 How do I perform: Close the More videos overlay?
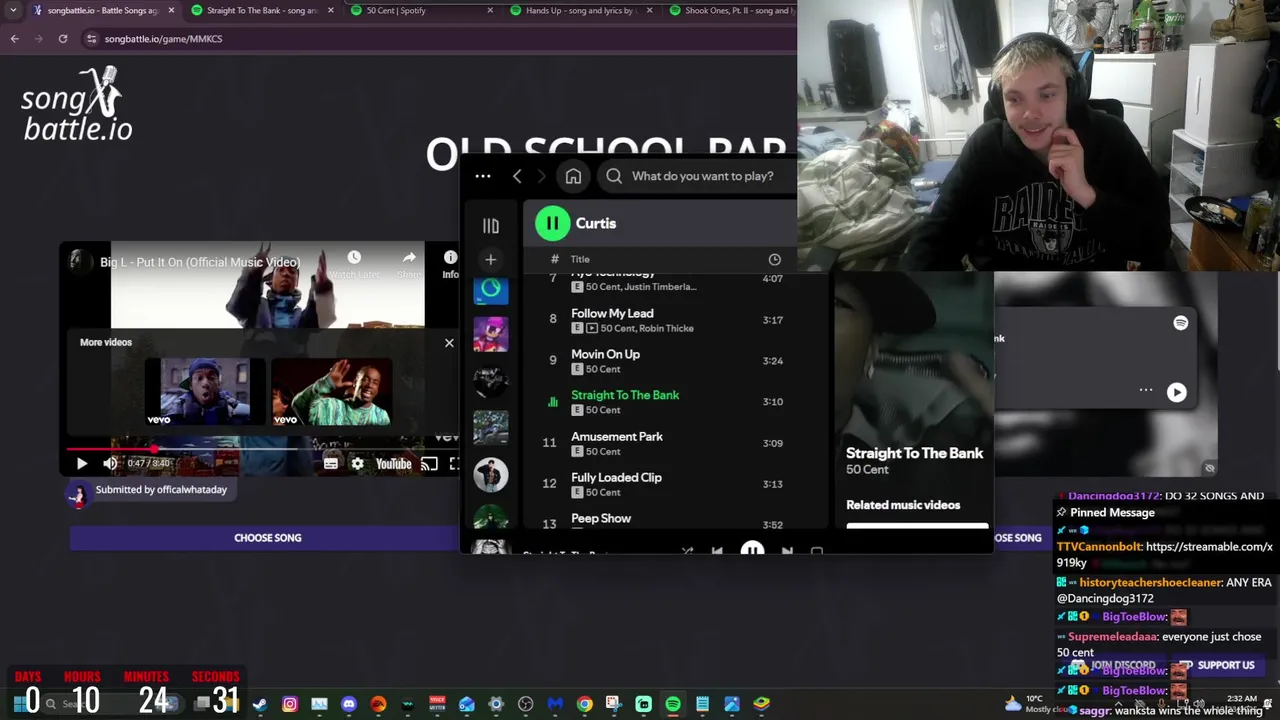449,343
